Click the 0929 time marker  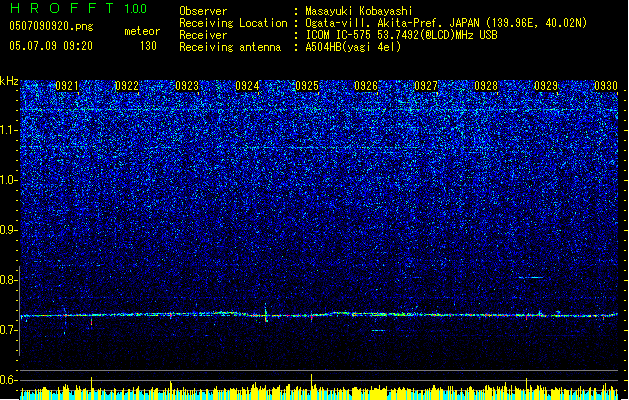pyautogui.click(x=546, y=86)
